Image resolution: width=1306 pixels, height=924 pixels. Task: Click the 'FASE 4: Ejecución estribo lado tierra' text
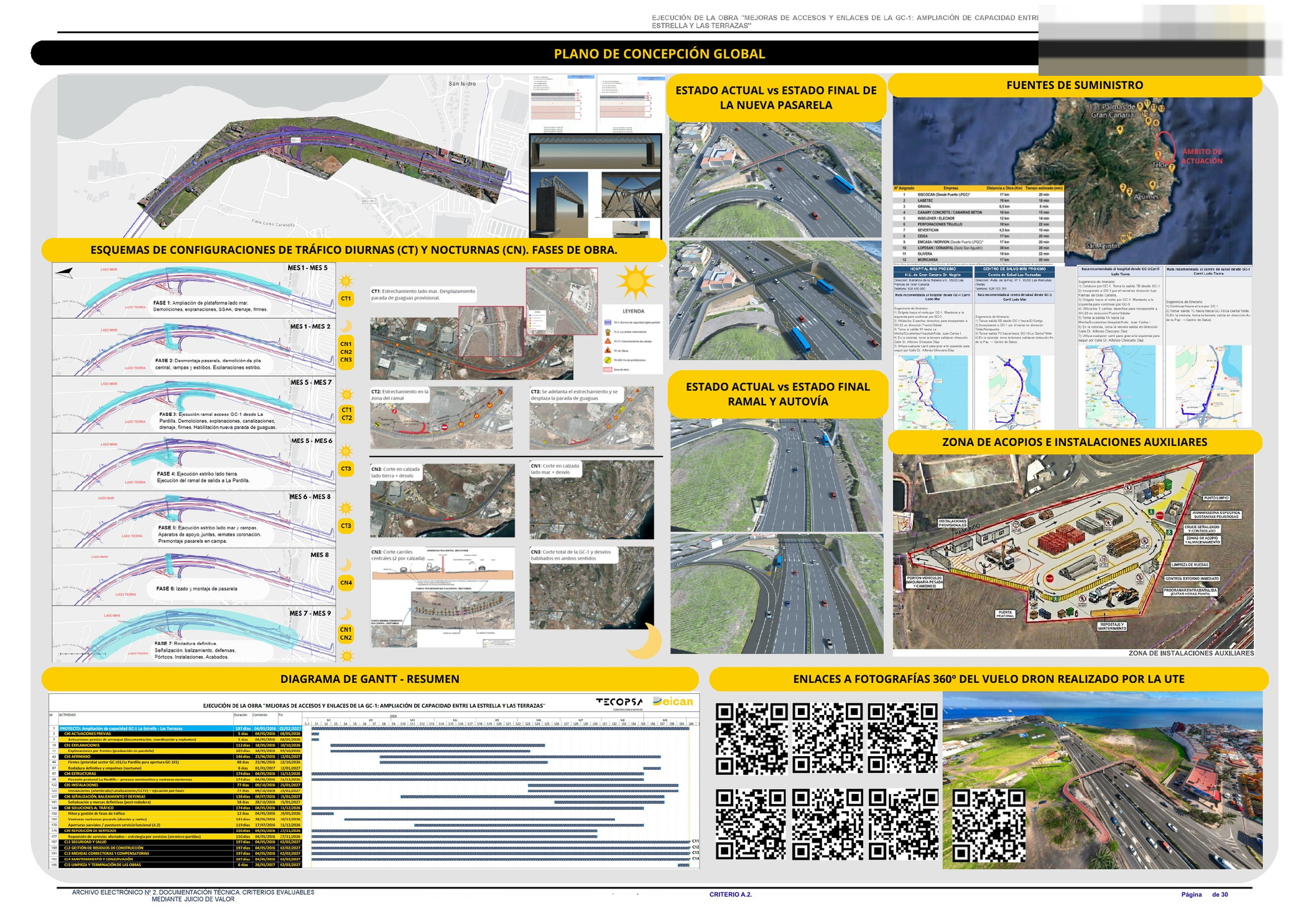tap(197, 474)
